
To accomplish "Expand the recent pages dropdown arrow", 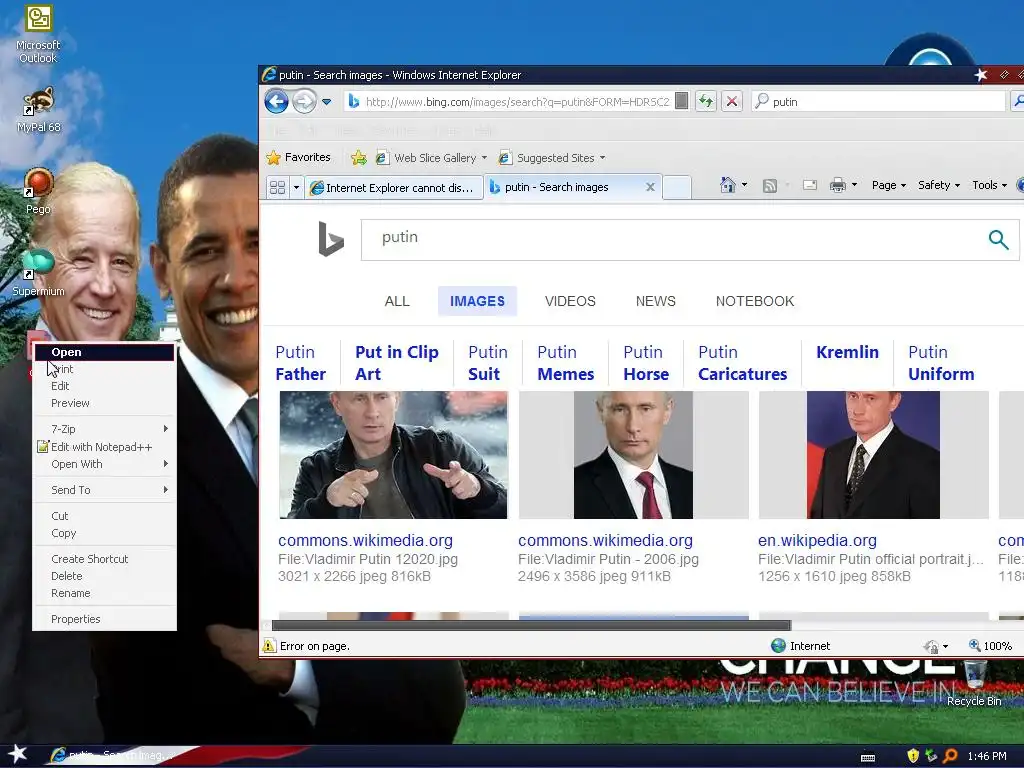I will (x=327, y=102).
